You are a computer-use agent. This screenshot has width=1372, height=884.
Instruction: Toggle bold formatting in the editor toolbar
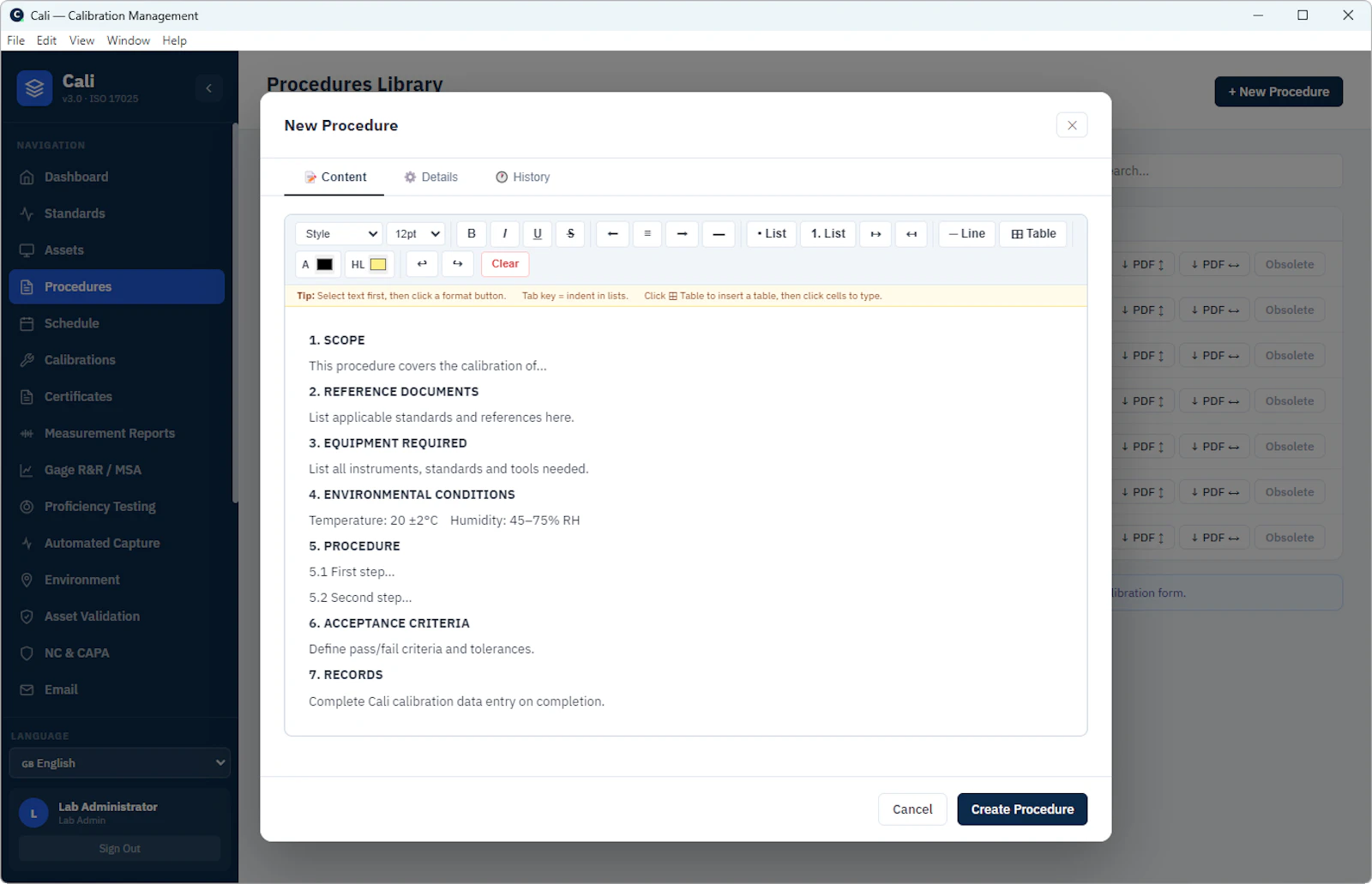(x=471, y=234)
